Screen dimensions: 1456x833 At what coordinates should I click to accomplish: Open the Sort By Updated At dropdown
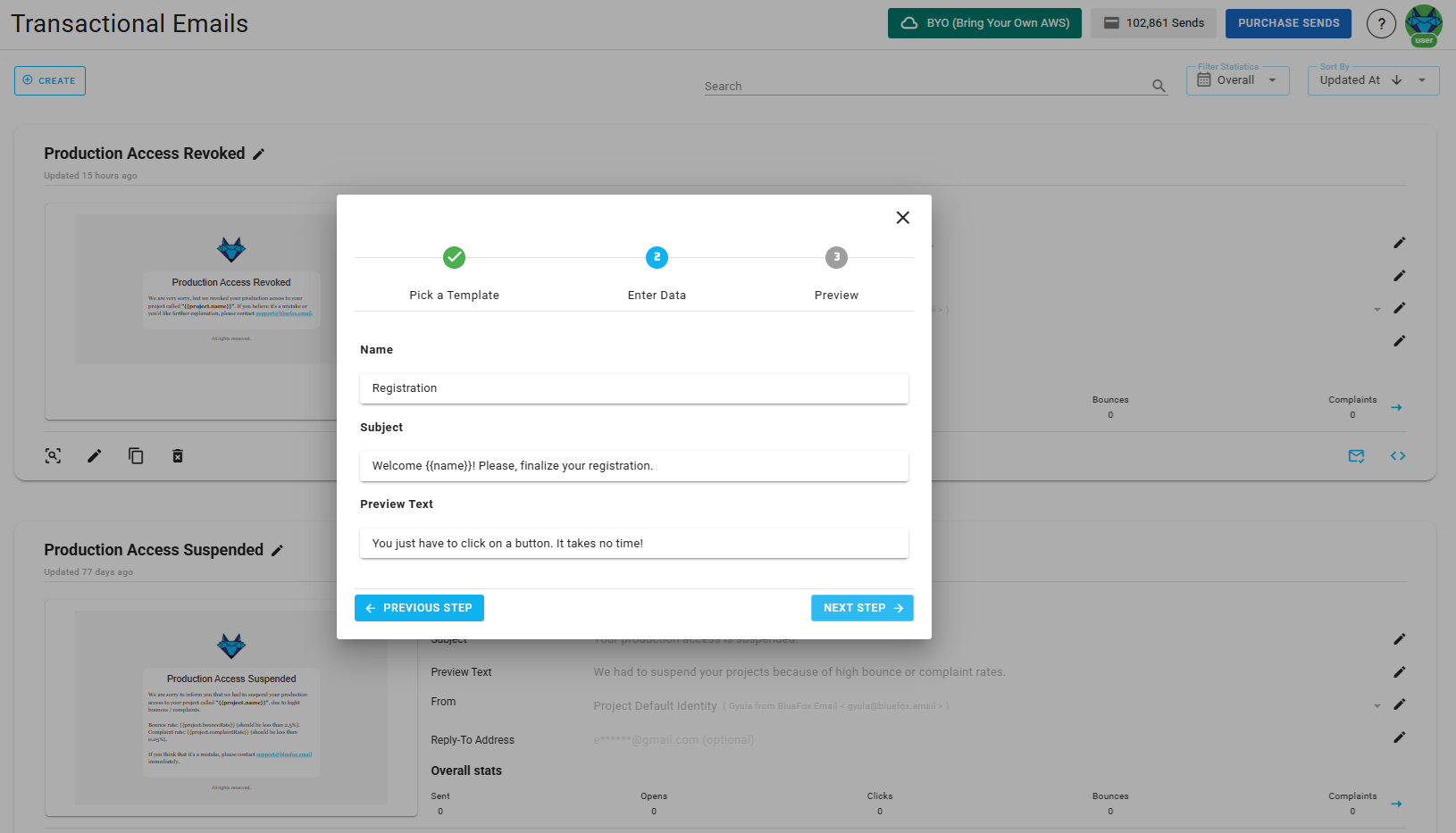pyautogui.click(x=1420, y=79)
